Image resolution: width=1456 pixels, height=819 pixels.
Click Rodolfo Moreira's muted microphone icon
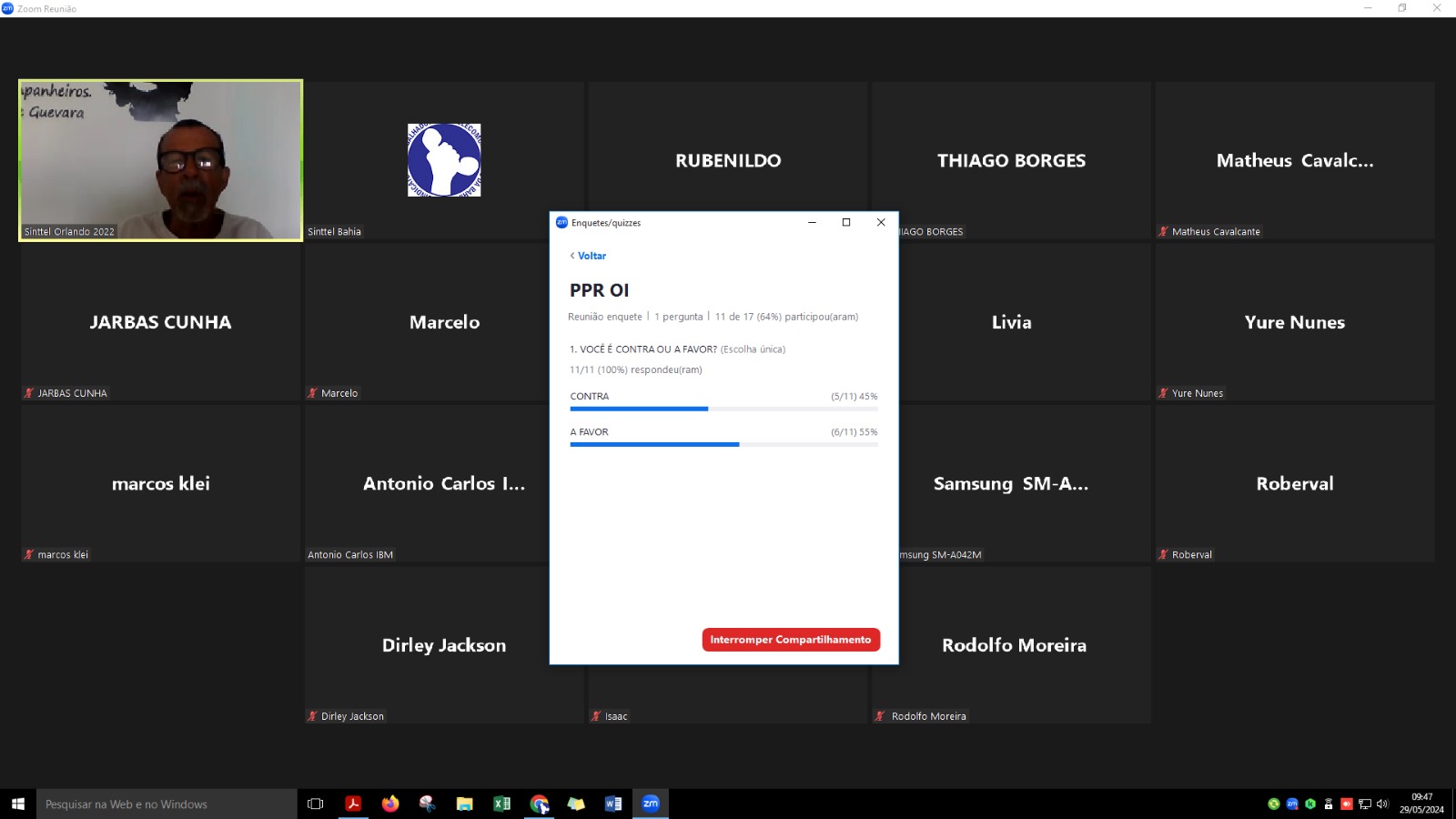pyautogui.click(x=880, y=716)
